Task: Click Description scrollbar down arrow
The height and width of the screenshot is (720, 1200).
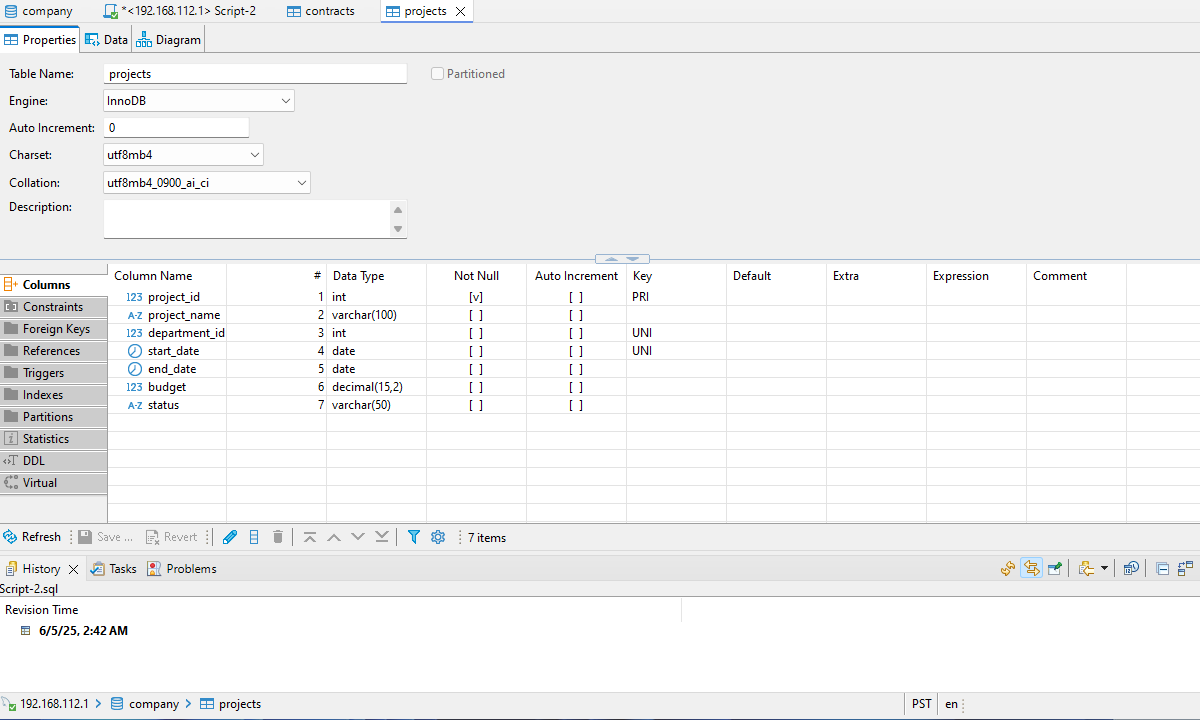Action: (x=398, y=229)
